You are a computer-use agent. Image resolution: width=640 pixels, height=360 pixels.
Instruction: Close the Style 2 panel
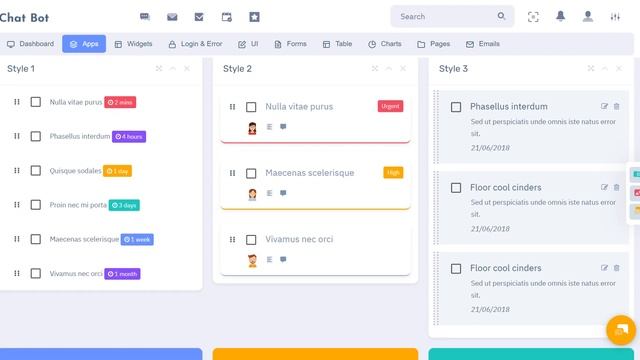pos(403,68)
